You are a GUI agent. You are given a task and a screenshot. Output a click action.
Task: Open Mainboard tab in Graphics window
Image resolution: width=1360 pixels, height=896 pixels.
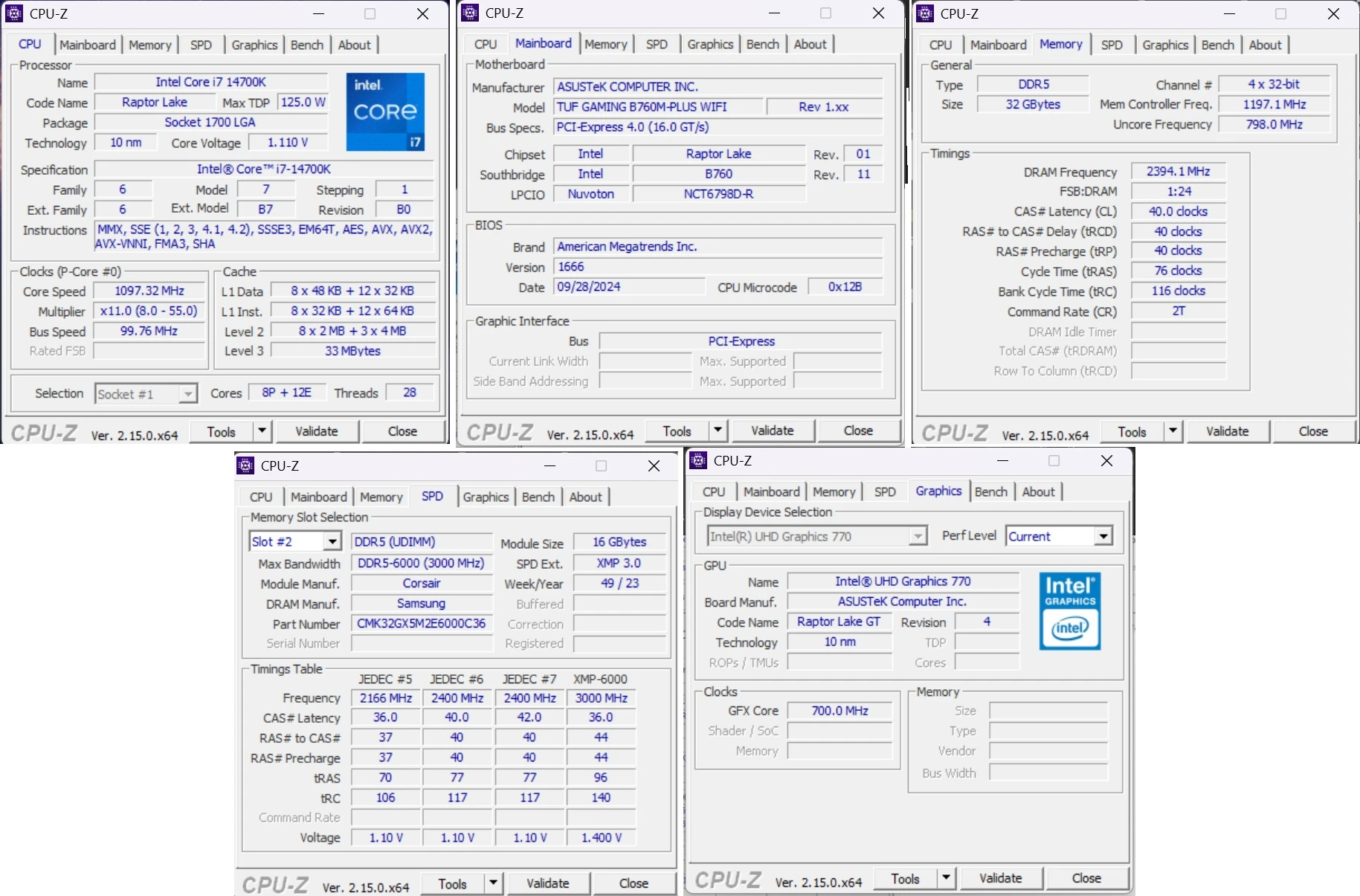point(772,491)
